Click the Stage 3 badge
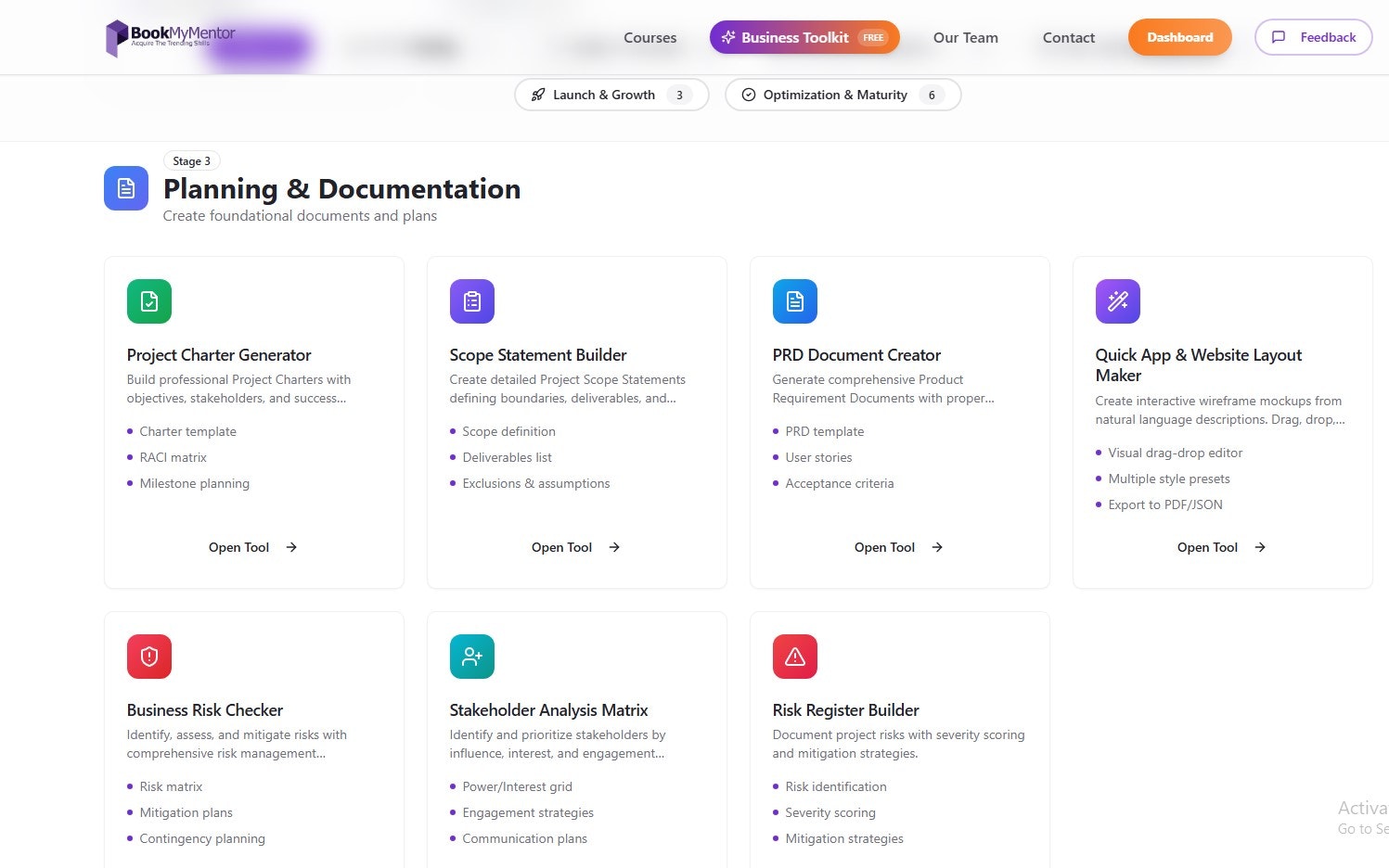1389x868 pixels. [191, 160]
